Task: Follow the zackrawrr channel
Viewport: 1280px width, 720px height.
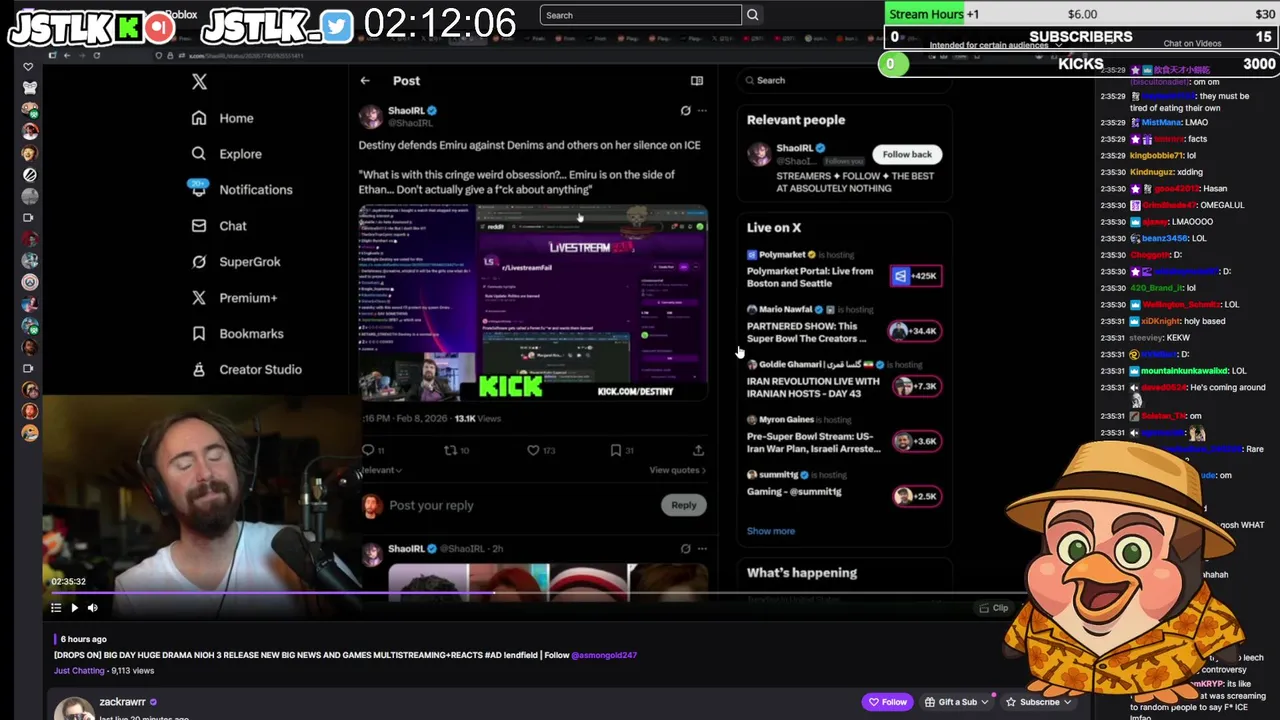Action: tap(887, 702)
